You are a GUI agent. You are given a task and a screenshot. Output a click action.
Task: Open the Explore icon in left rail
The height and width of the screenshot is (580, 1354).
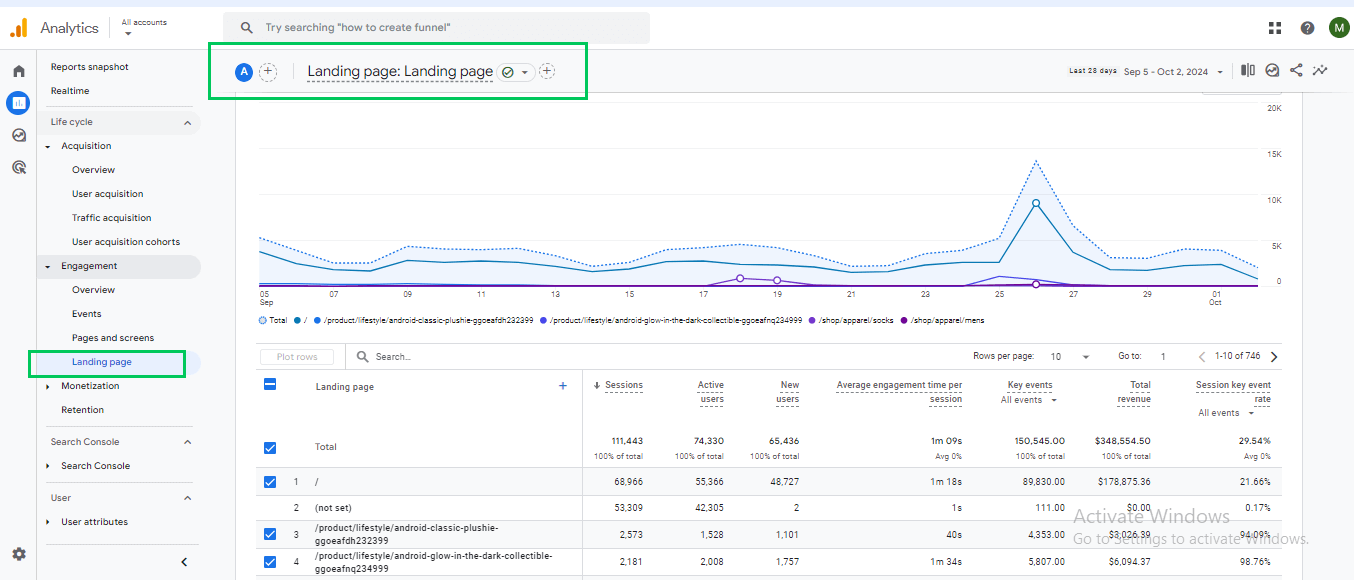point(18,135)
